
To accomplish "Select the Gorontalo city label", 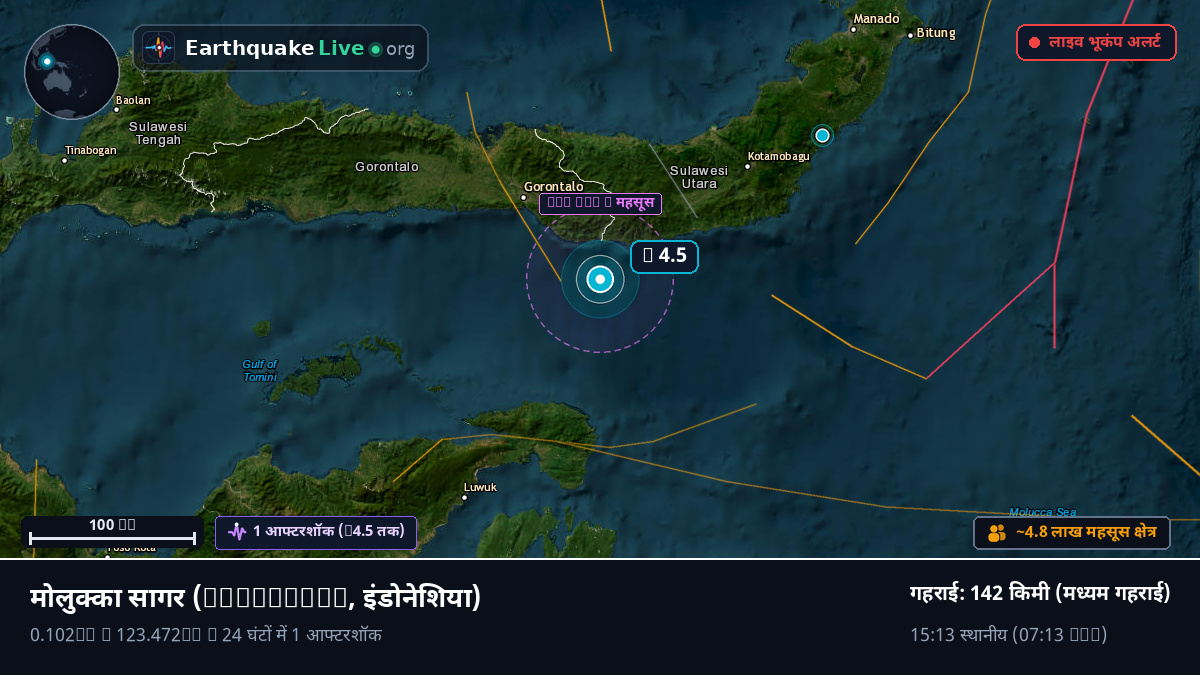I will click(553, 187).
